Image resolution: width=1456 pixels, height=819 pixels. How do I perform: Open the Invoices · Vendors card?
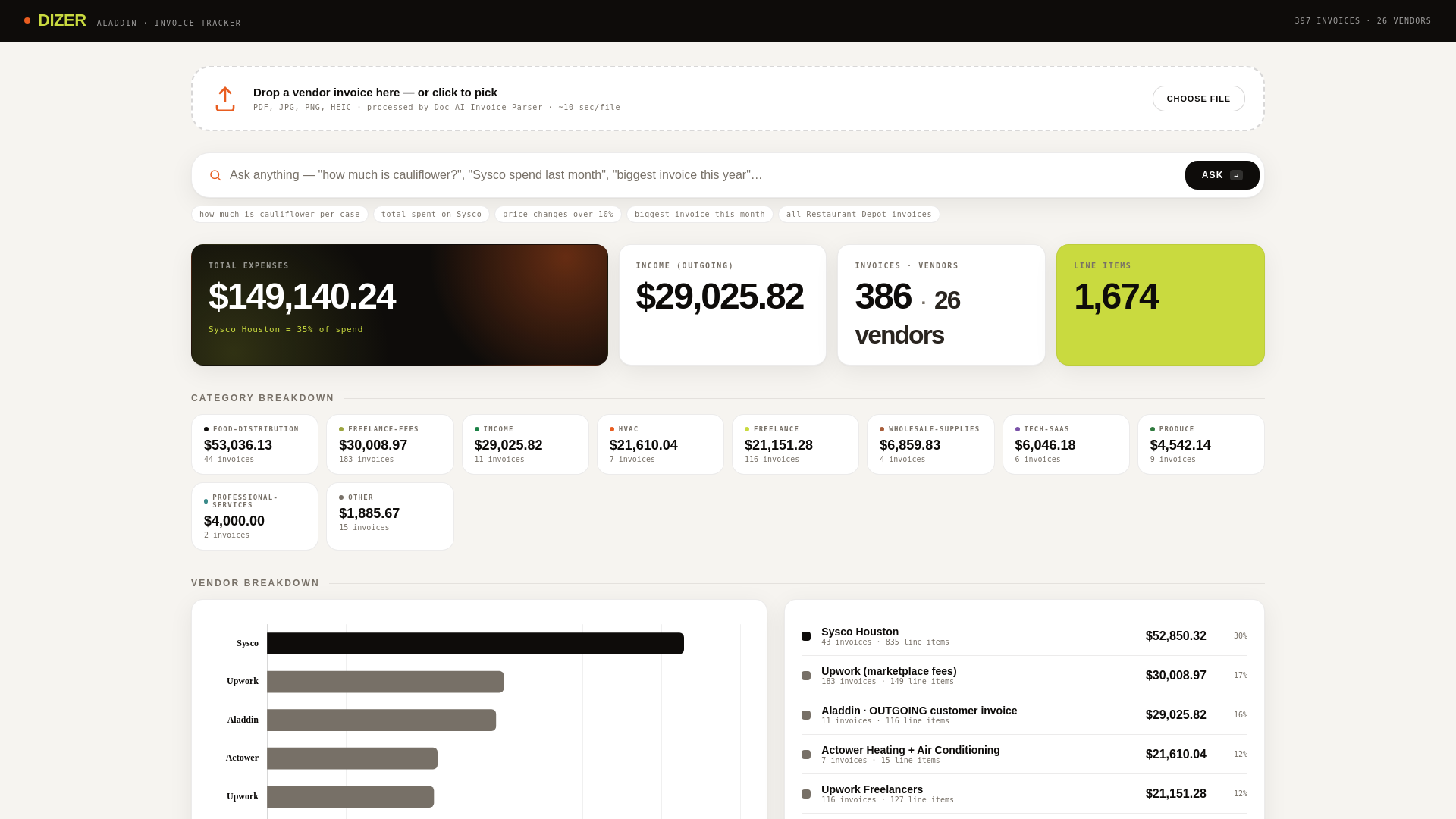pyautogui.click(x=941, y=305)
